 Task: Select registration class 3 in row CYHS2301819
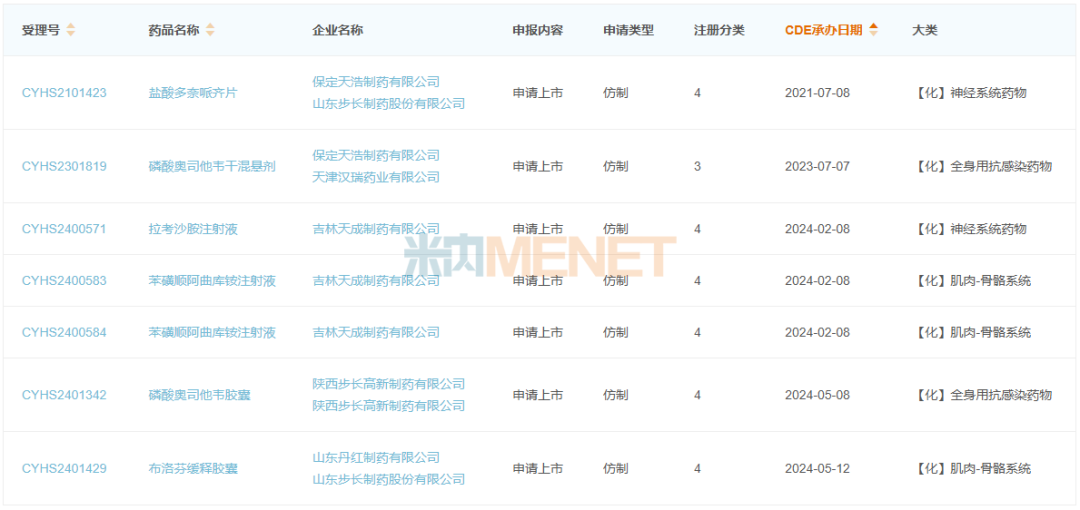pyautogui.click(x=697, y=166)
